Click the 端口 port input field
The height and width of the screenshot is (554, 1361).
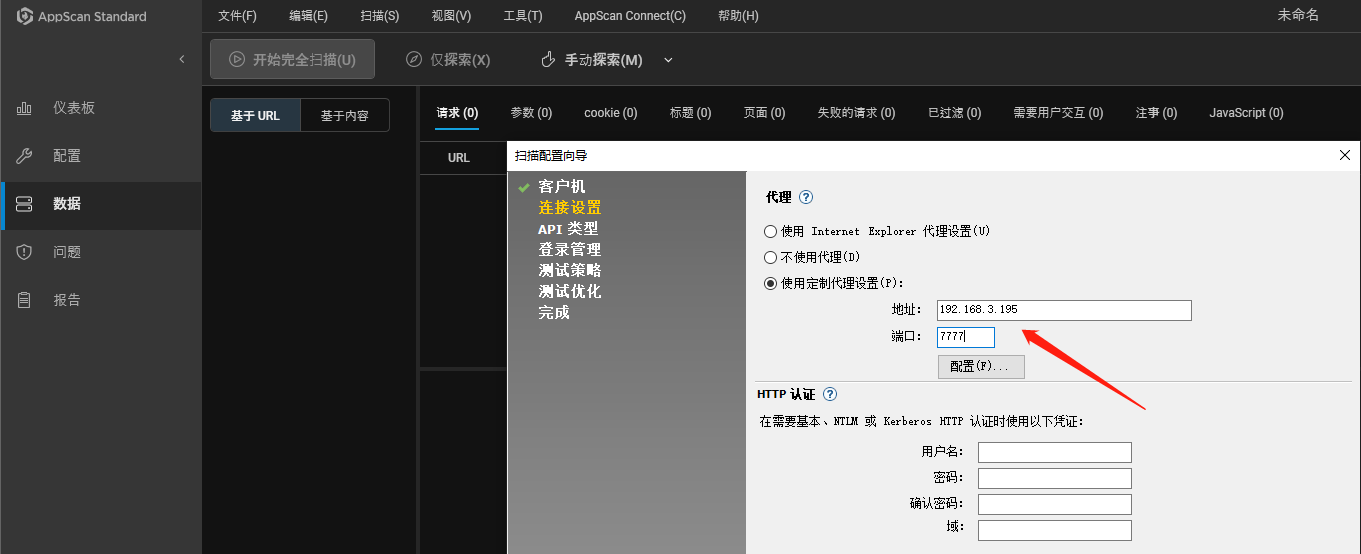[966, 337]
